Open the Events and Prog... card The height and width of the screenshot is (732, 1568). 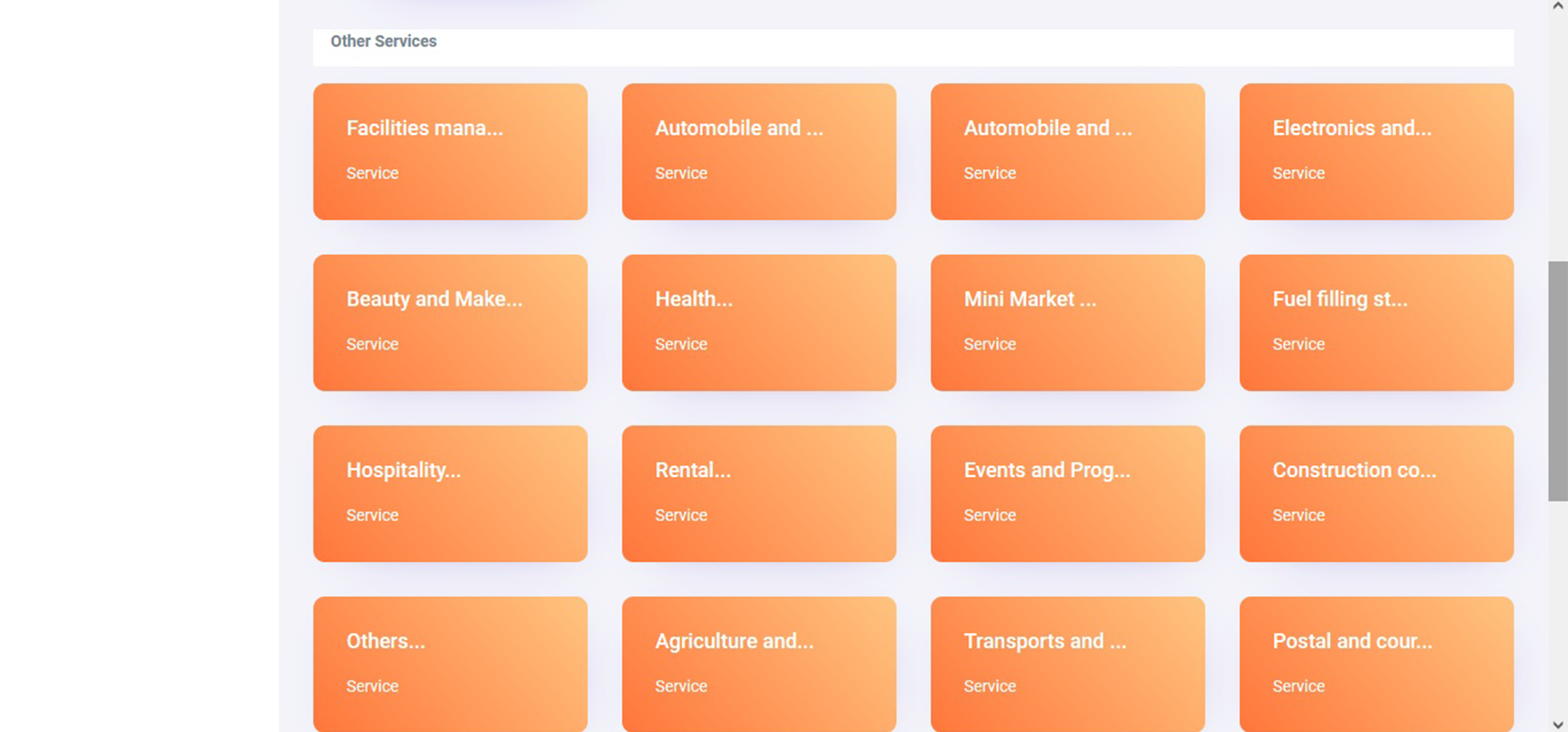pos(1067,493)
